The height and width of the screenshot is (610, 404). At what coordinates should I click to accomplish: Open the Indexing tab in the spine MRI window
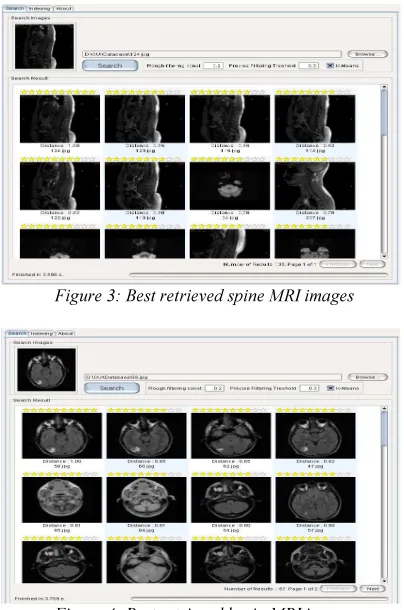pyautogui.click(x=39, y=8)
